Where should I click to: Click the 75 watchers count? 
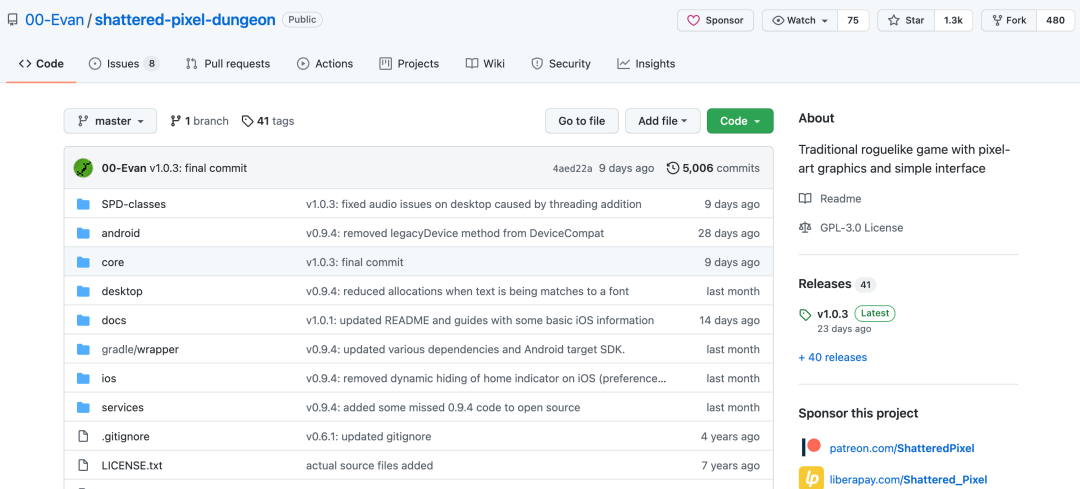pos(853,20)
